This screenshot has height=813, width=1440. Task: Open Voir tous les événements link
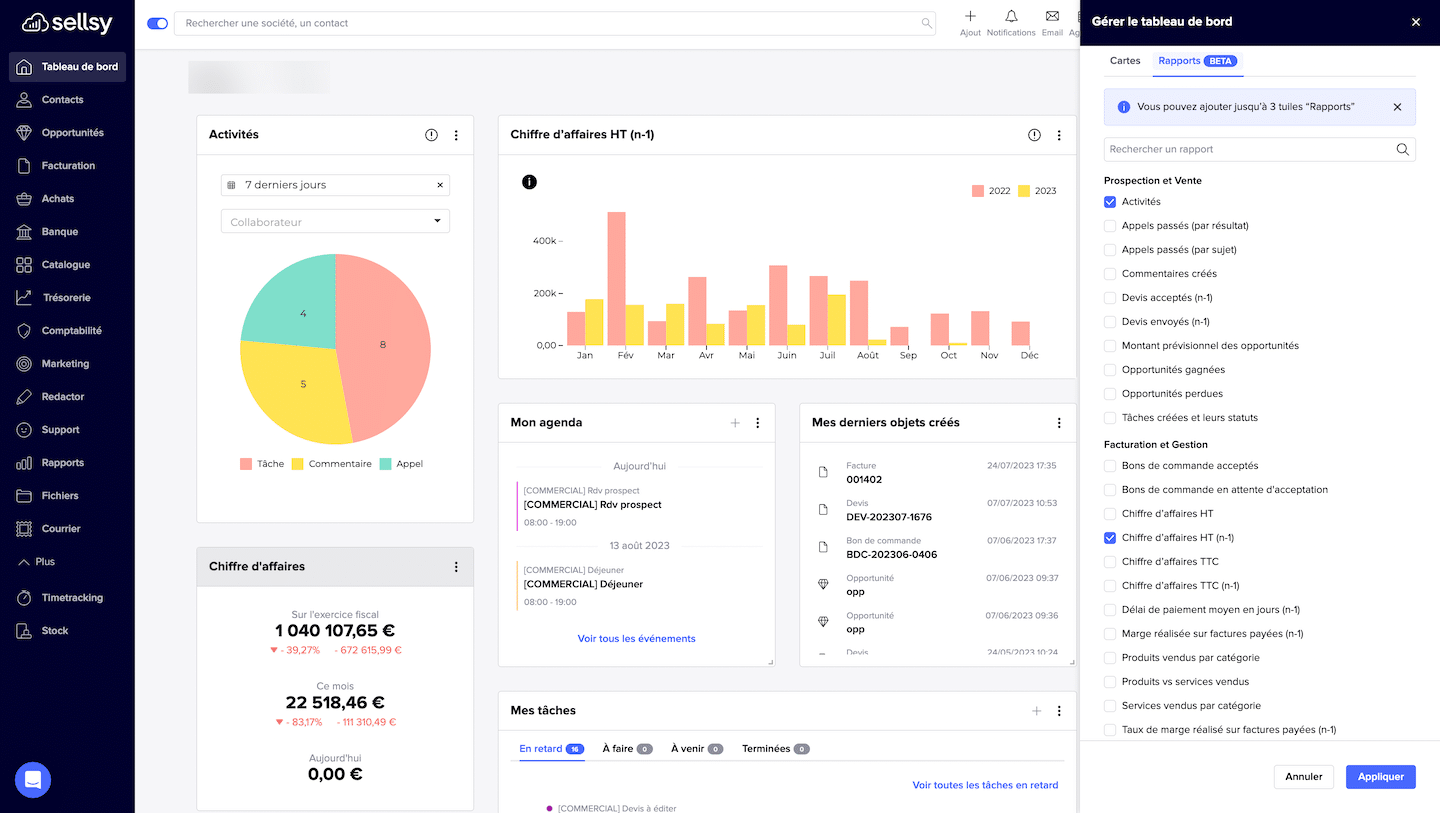636,639
